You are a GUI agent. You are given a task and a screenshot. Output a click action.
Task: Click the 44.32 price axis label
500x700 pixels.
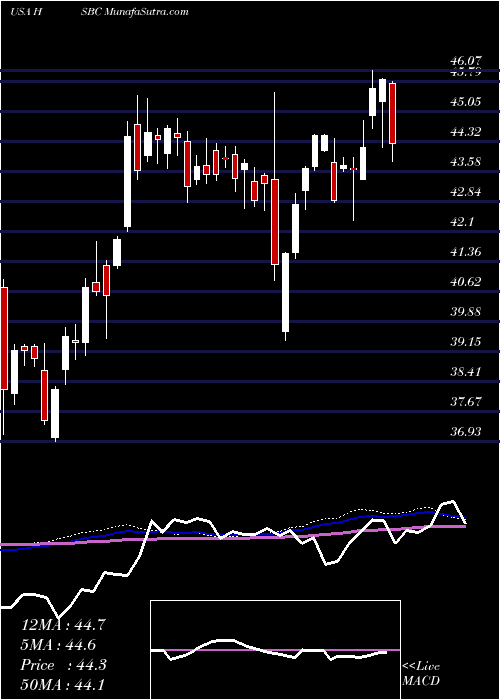pyautogui.click(x=465, y=132)
